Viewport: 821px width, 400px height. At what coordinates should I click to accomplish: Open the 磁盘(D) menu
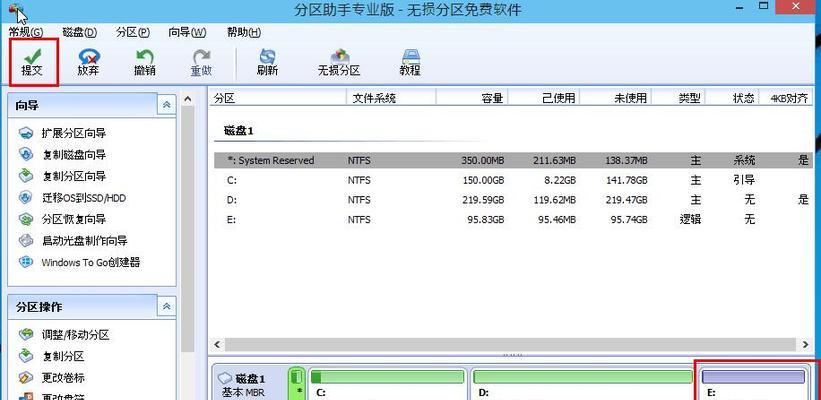pos(80,32)
